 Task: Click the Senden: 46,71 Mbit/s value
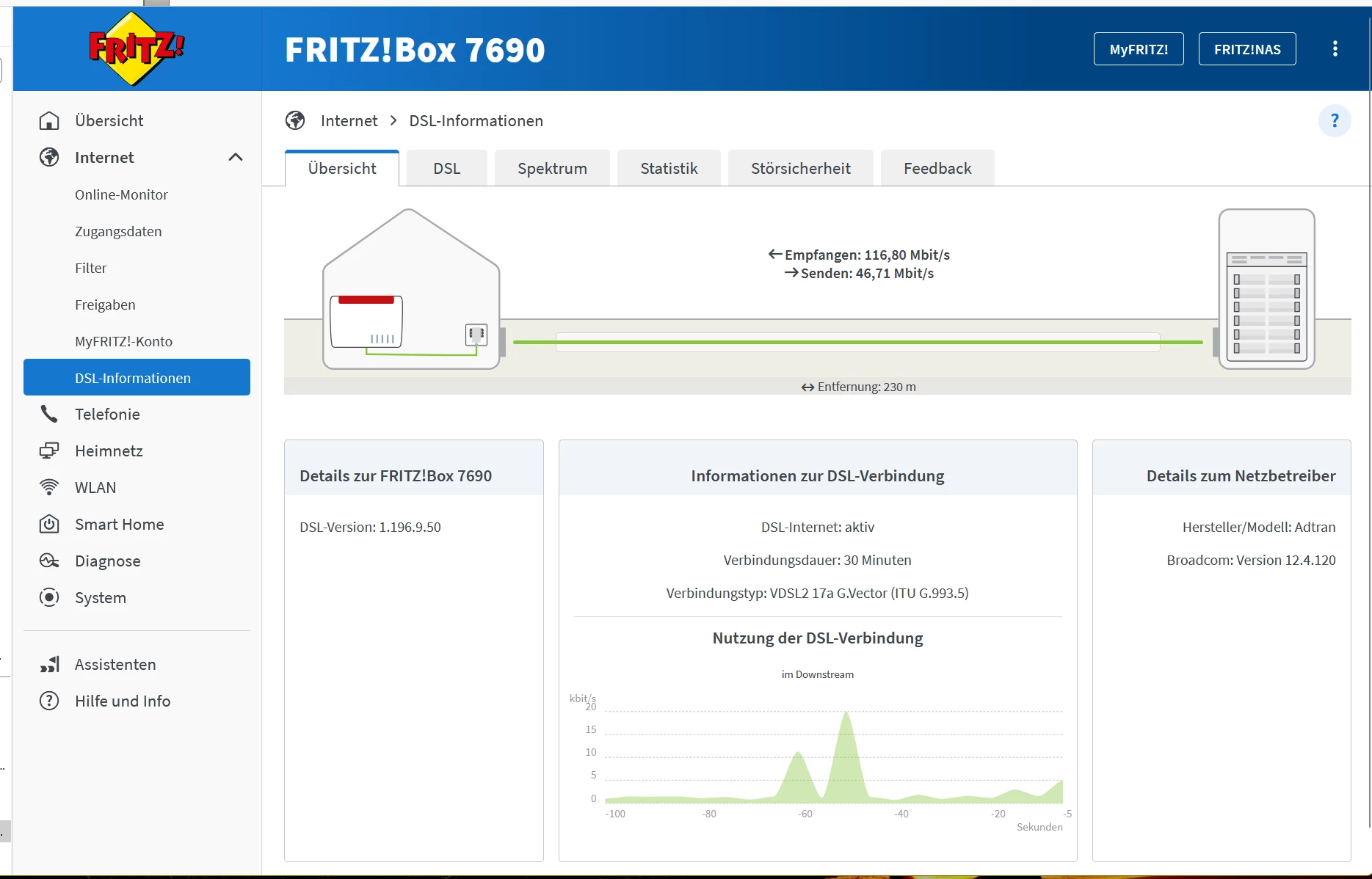point(867,273)
